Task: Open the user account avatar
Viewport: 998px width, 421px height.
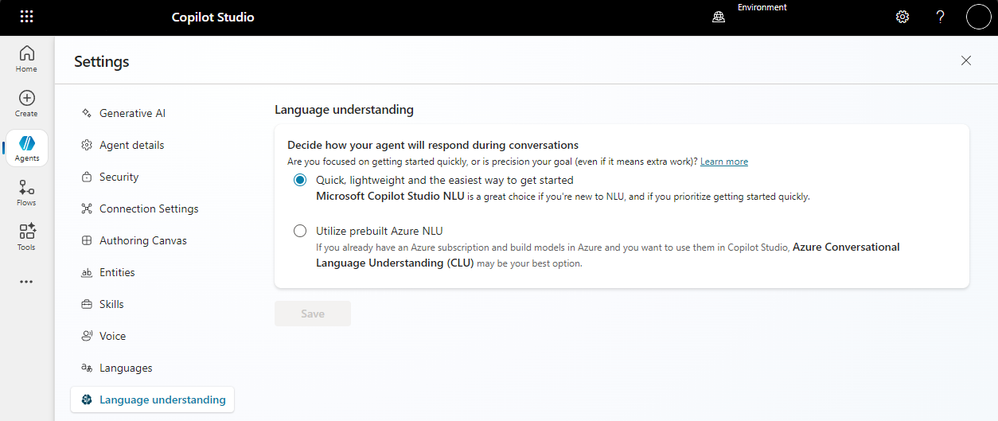Action: coord(977,17)
